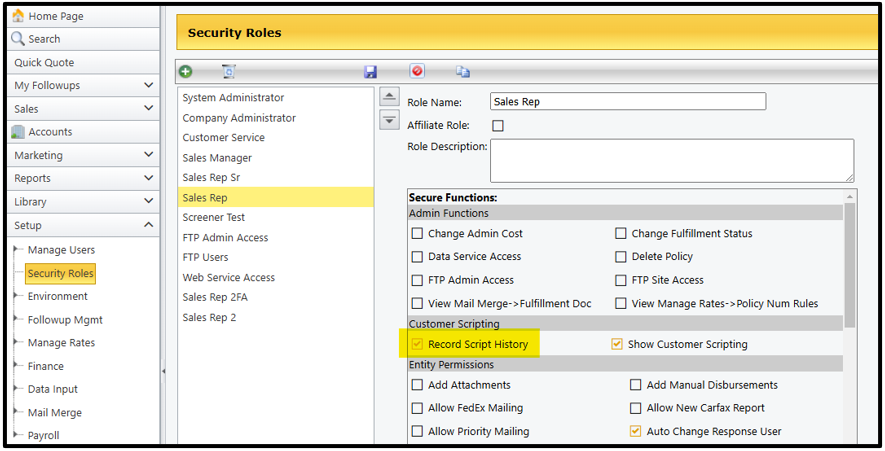Open the Security Roles setup item

point(60,273)
